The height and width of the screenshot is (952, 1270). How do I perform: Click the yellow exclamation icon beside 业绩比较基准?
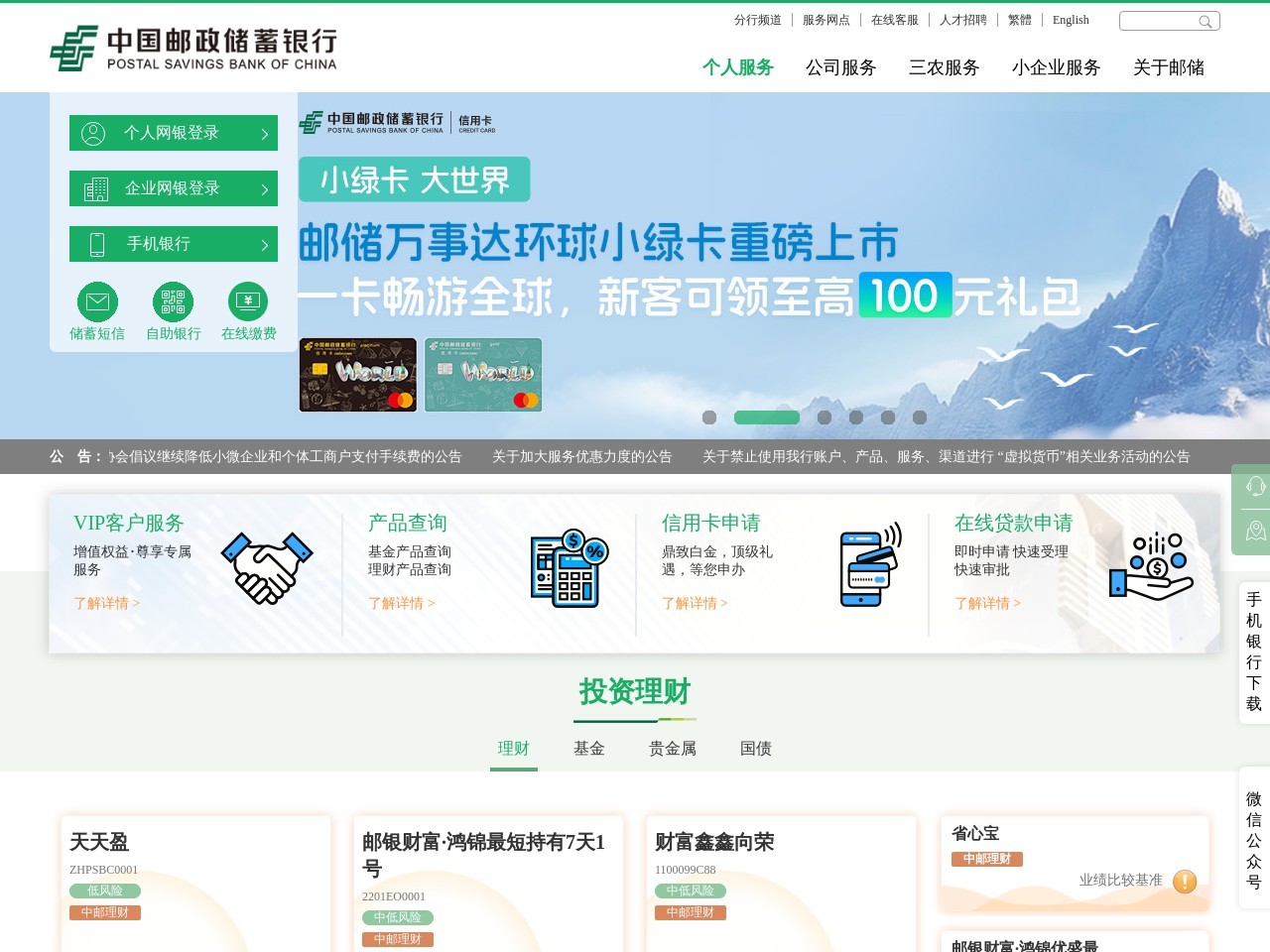click(1184, 881)
